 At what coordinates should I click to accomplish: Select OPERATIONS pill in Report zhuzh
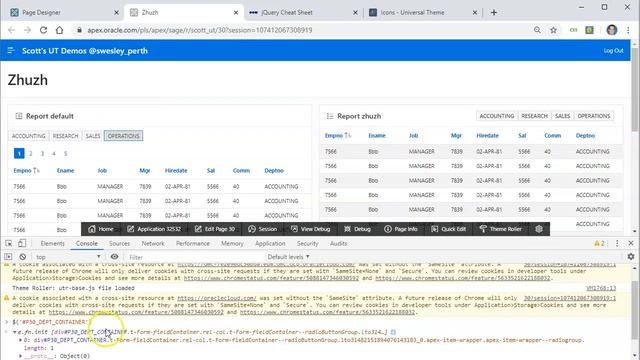point(593,116)
